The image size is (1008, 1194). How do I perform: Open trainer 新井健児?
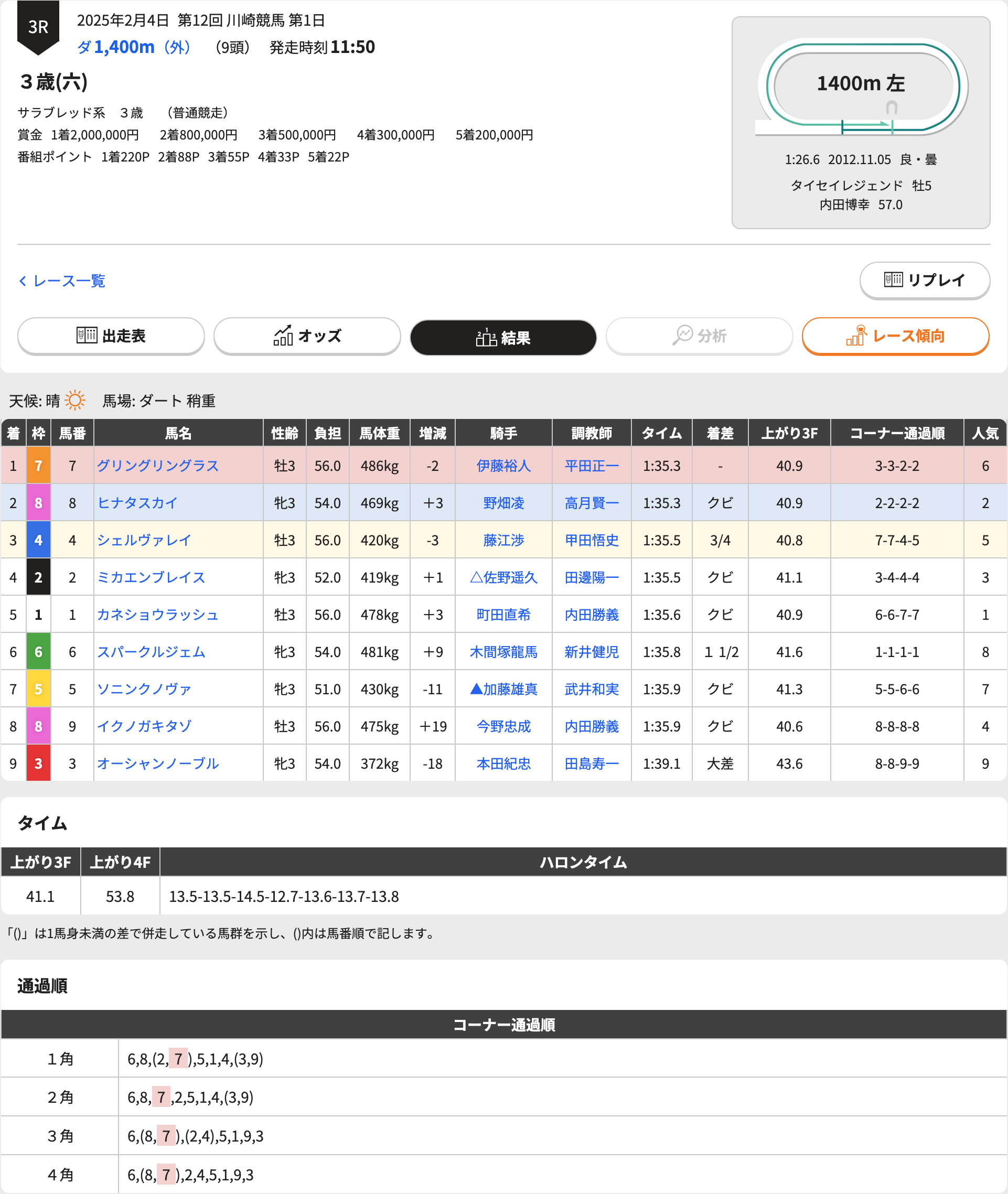[592, 652]
